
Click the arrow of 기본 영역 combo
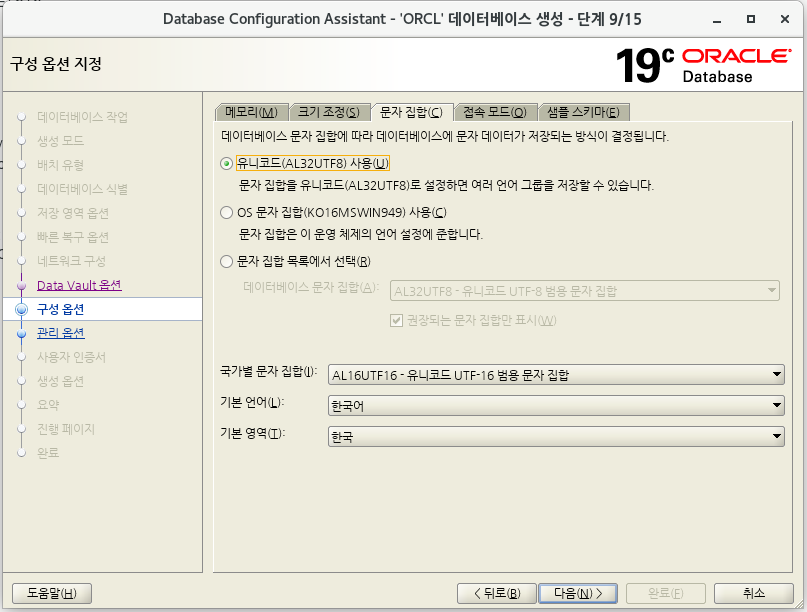tap(777, 436)
